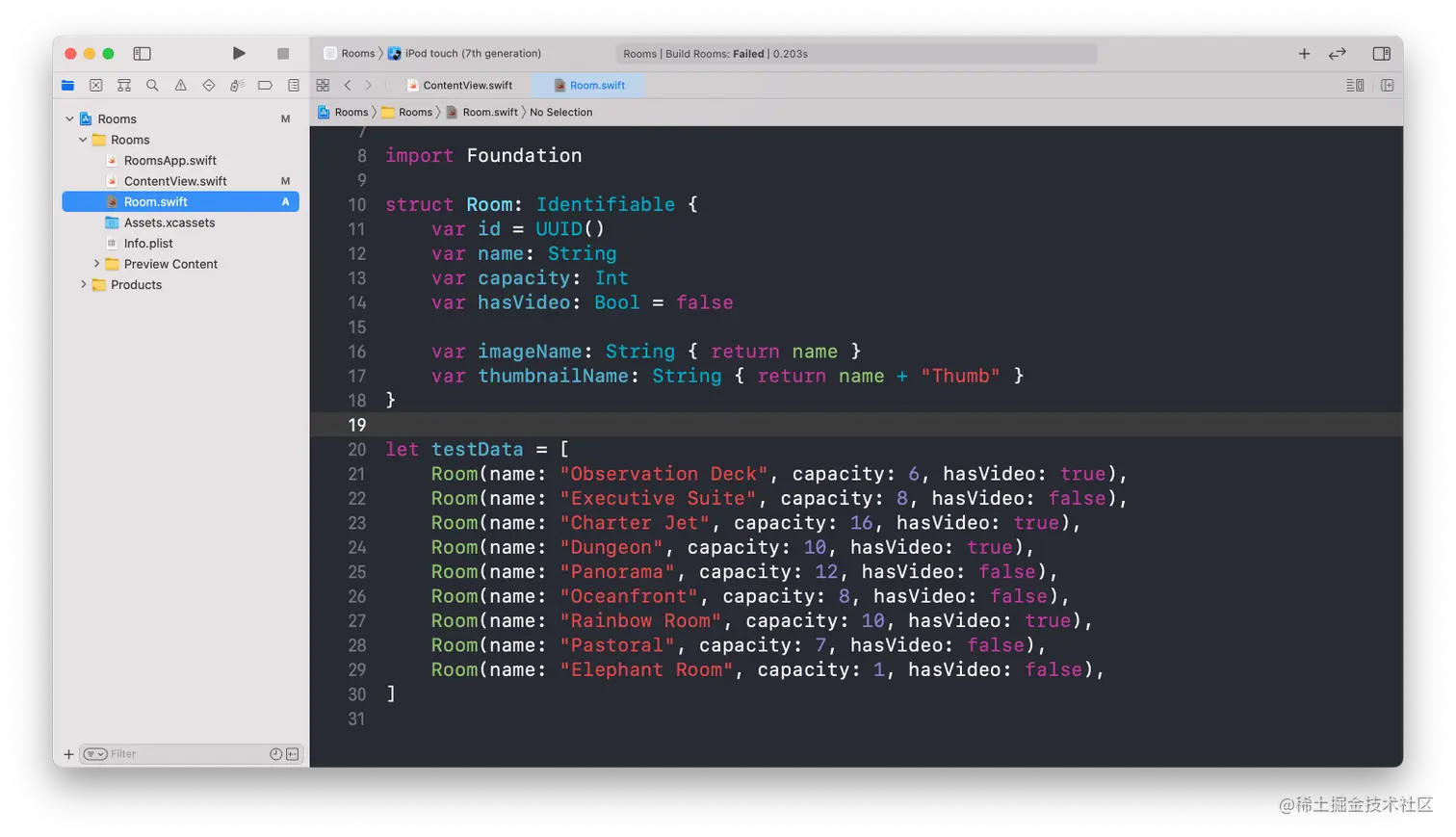
Task: Open the Issue navigator warning icon
Action: [180, 86]
